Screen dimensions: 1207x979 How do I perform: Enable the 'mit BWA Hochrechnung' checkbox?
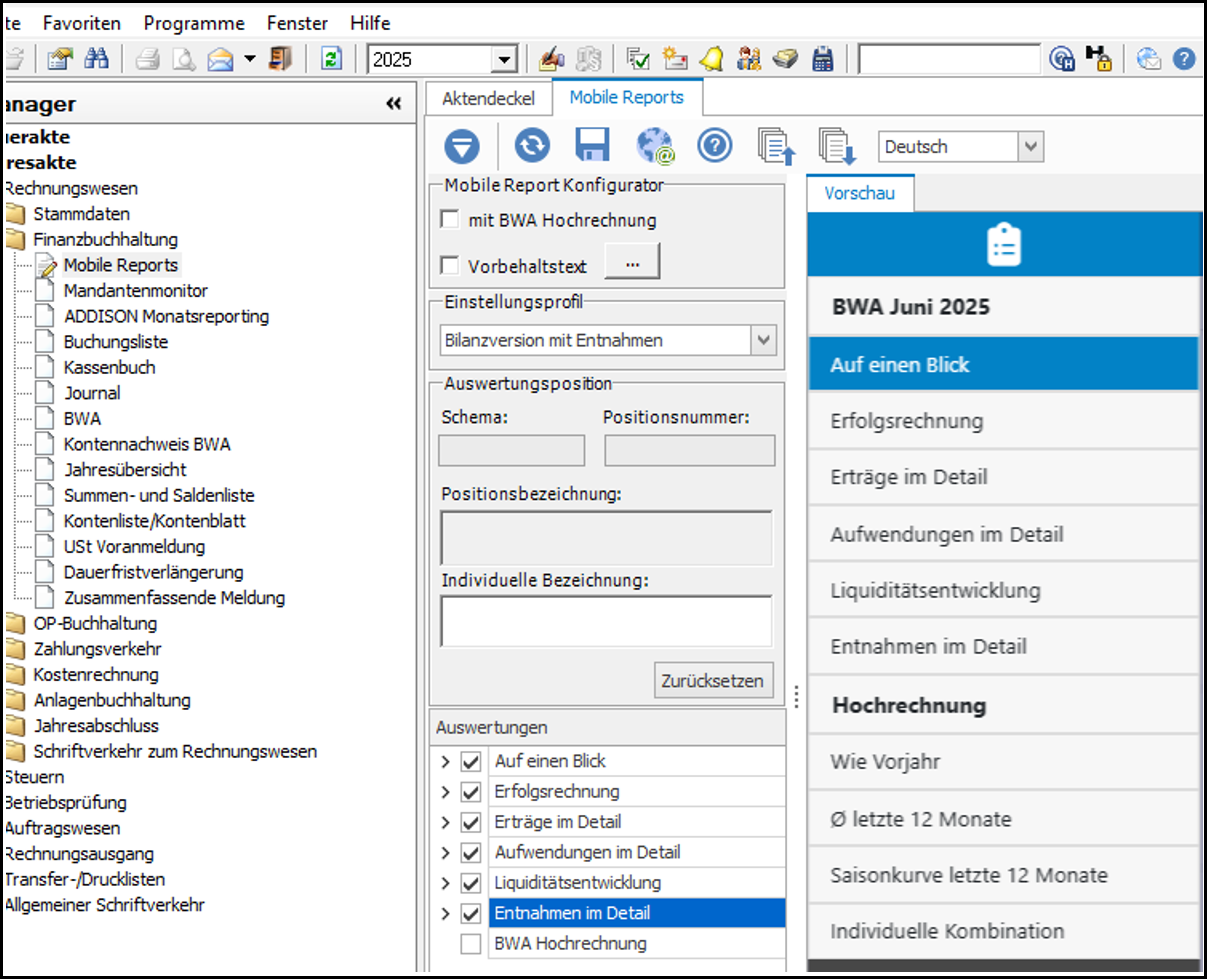pos(450,220)
